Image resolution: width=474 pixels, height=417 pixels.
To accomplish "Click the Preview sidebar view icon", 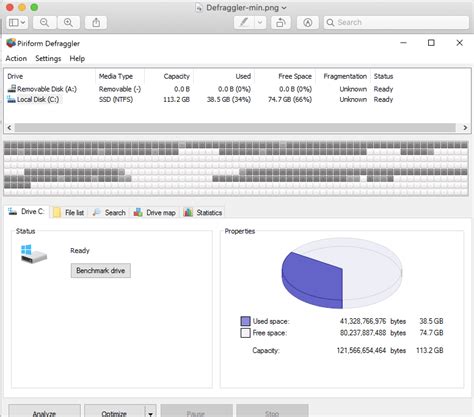I will point(14,23).
